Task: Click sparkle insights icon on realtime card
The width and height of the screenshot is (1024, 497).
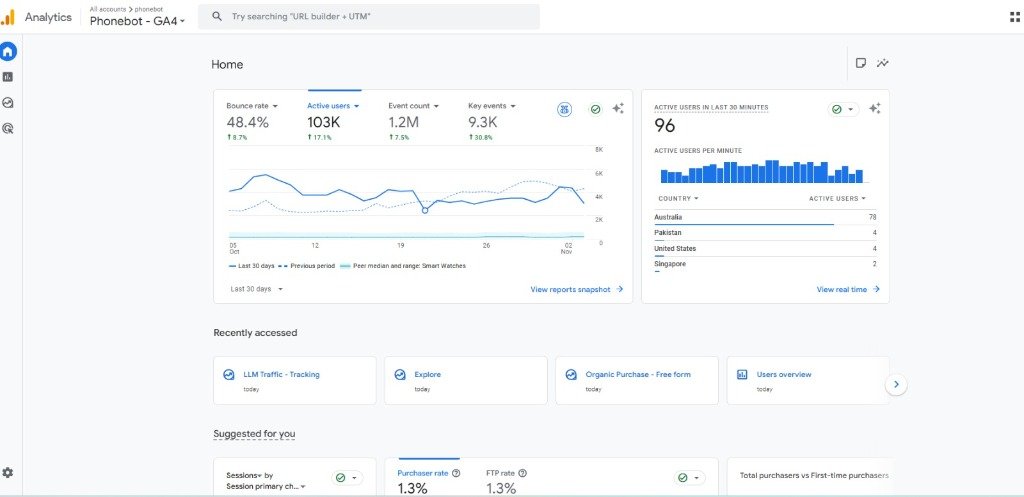Action: pos(875,109)
